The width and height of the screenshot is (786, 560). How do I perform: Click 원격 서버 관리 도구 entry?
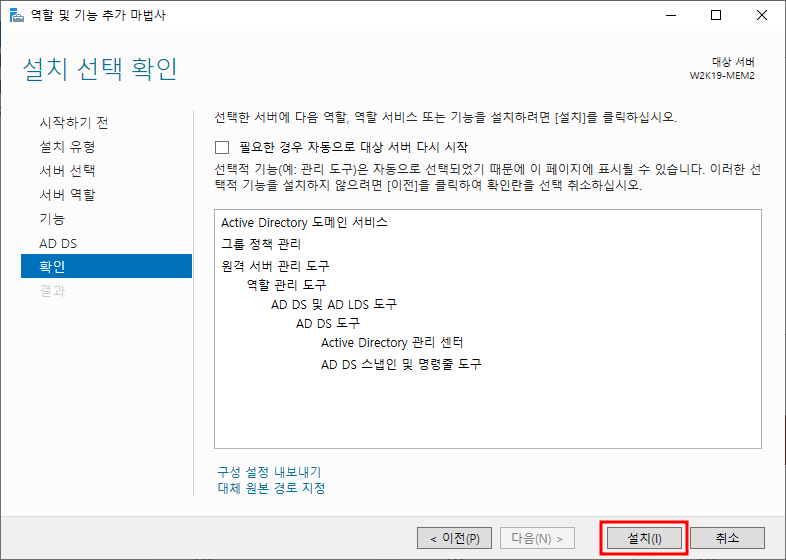tap(275, 266)
